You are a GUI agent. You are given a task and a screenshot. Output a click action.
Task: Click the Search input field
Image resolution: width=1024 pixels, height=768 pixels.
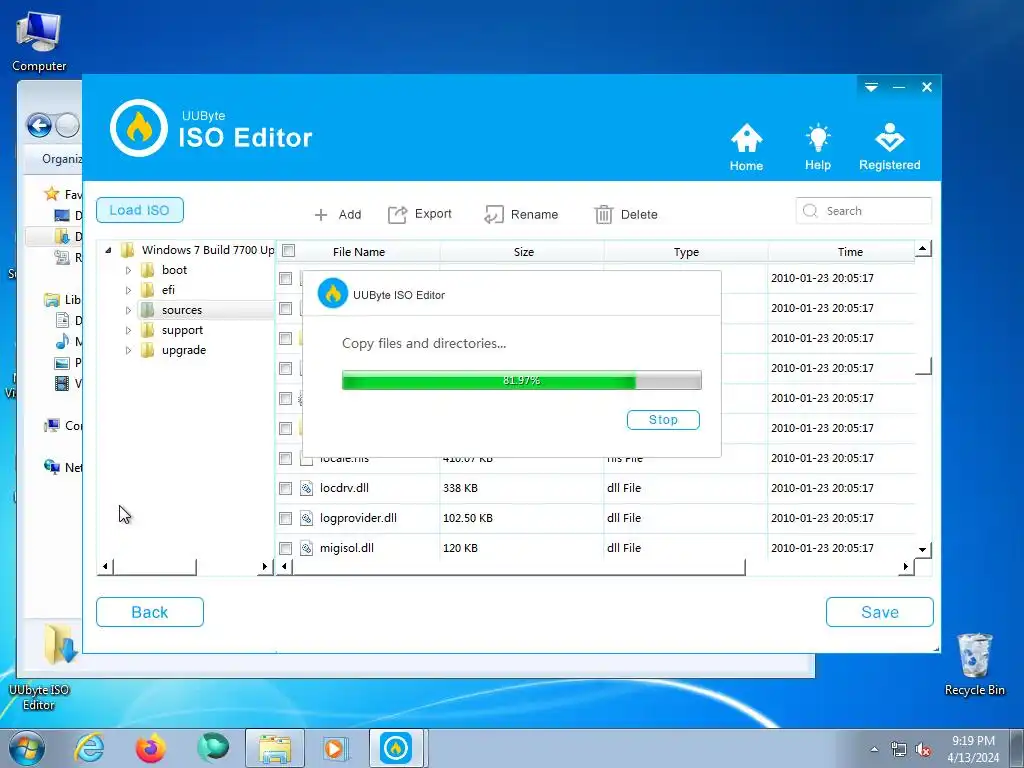point(863,211)
